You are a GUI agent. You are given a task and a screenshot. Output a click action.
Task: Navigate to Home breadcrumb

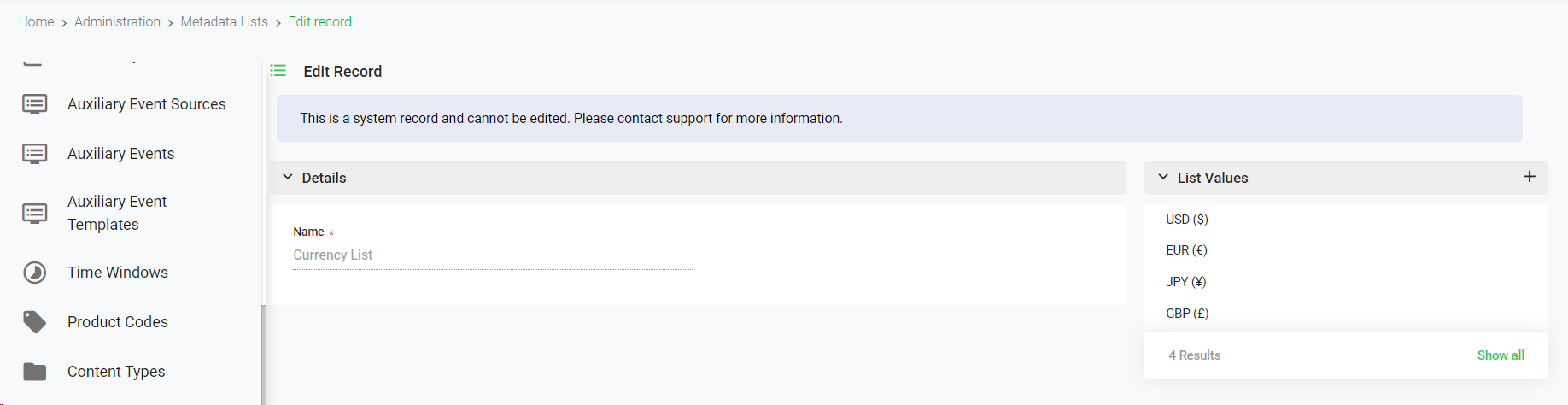coord(36,21)
